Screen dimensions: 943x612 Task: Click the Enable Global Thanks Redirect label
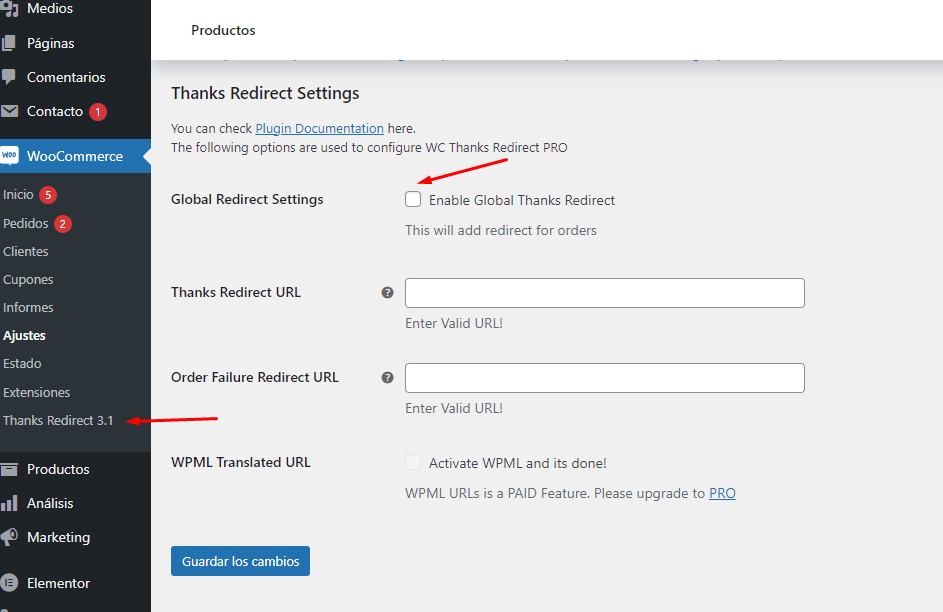click(x=522, y=200)
